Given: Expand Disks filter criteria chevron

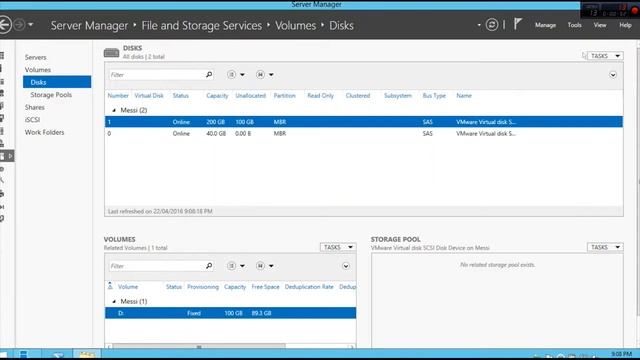Looking at the screenshot, I should [613, 75].
